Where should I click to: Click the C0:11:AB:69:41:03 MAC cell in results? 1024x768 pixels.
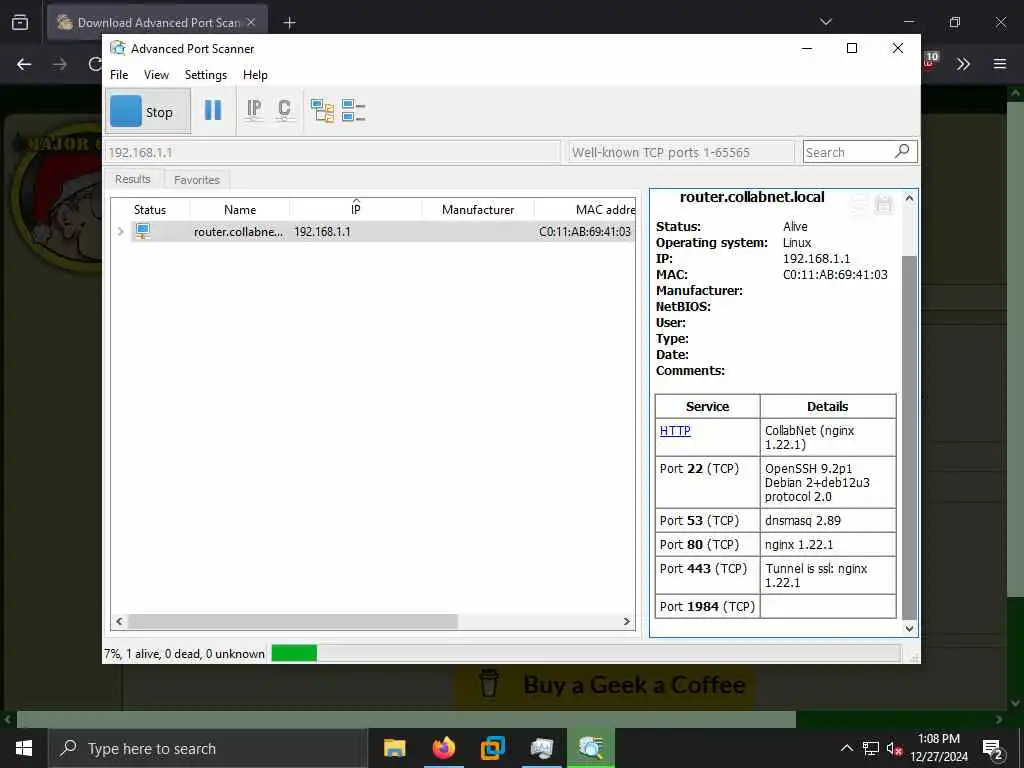pyautogui.click(x=585, y=232)
